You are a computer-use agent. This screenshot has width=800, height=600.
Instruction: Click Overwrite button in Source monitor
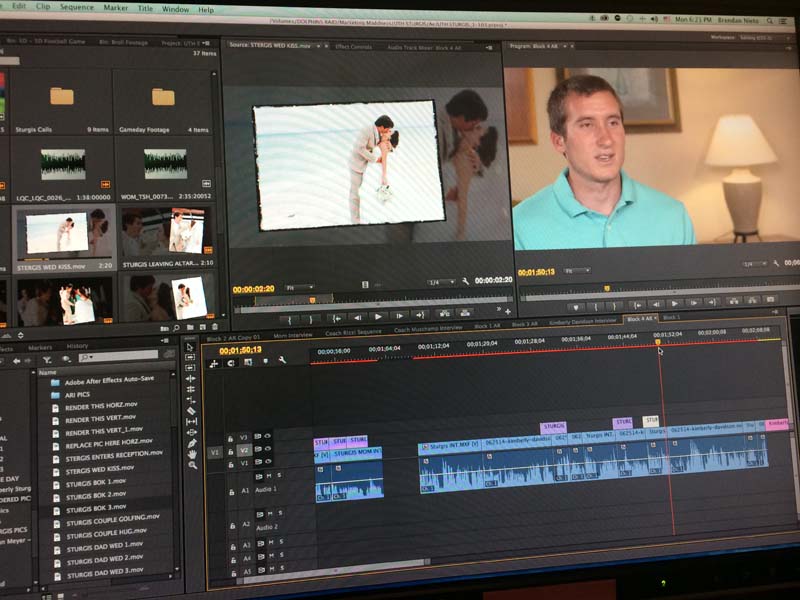[465, 312]
